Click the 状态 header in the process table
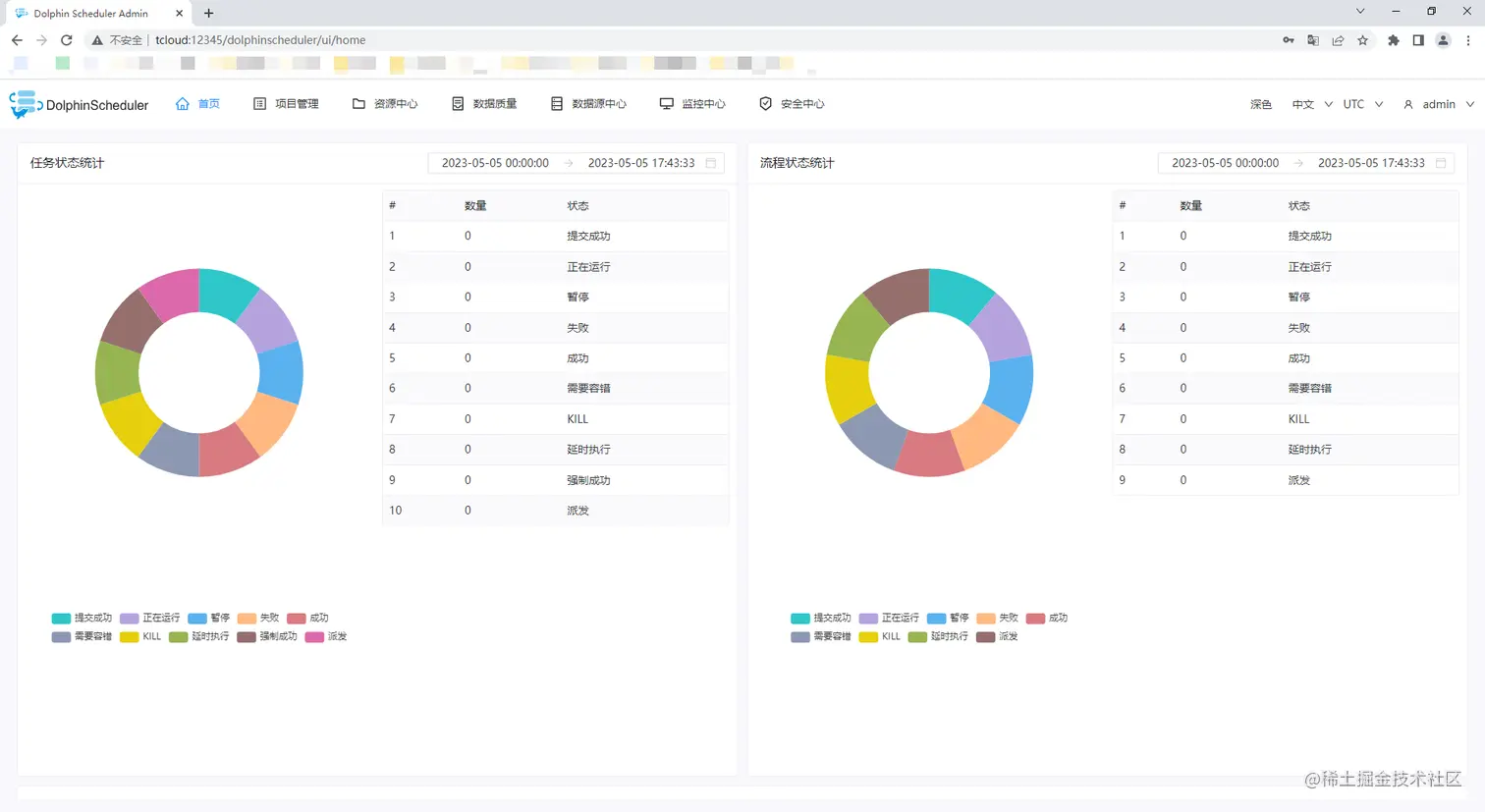Image resolution: width=1485 pixels, height=812 pixels. [1299, 206]
